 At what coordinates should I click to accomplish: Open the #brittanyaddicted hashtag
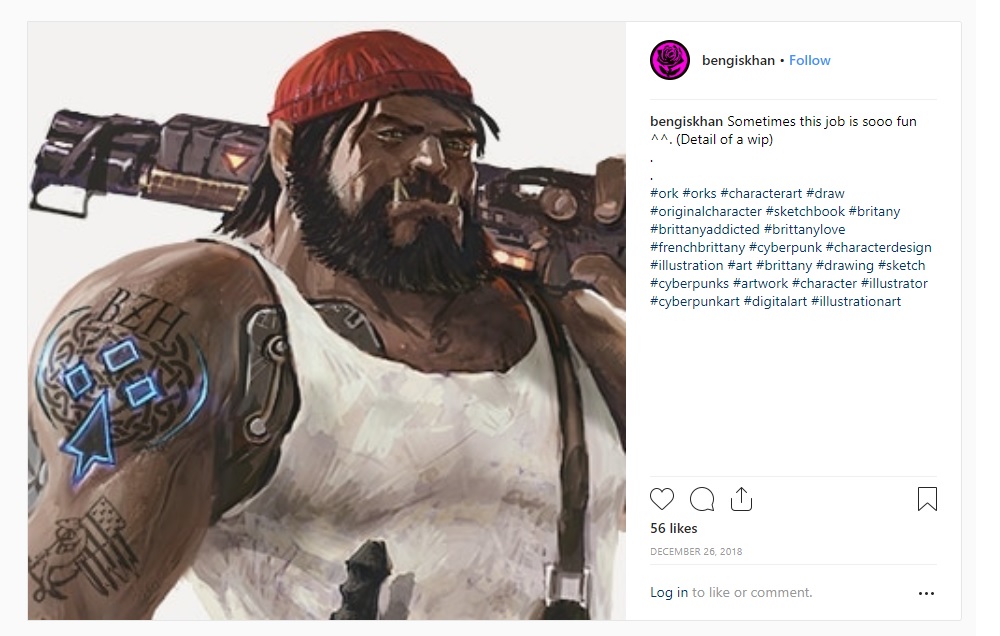tap(705, 229)
